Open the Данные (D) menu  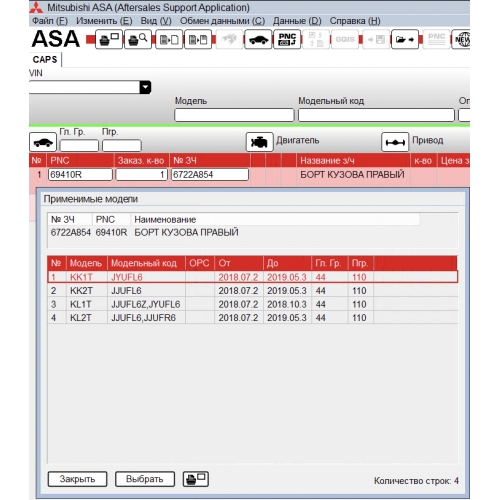[x=297, y=21]
